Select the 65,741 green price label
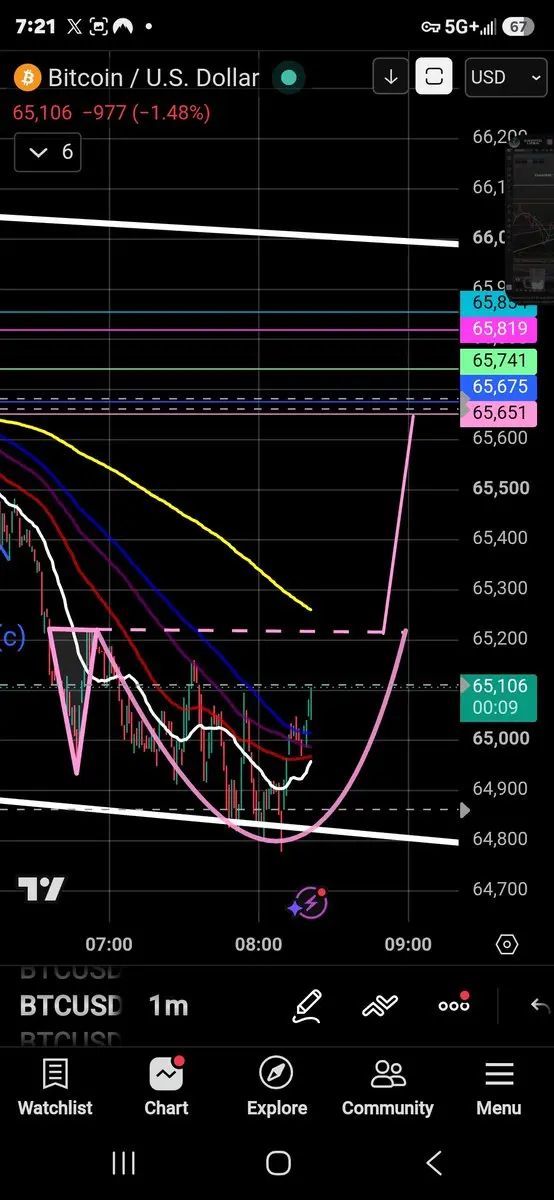Viewport: 554px width, 1200px height. point(499,362)
